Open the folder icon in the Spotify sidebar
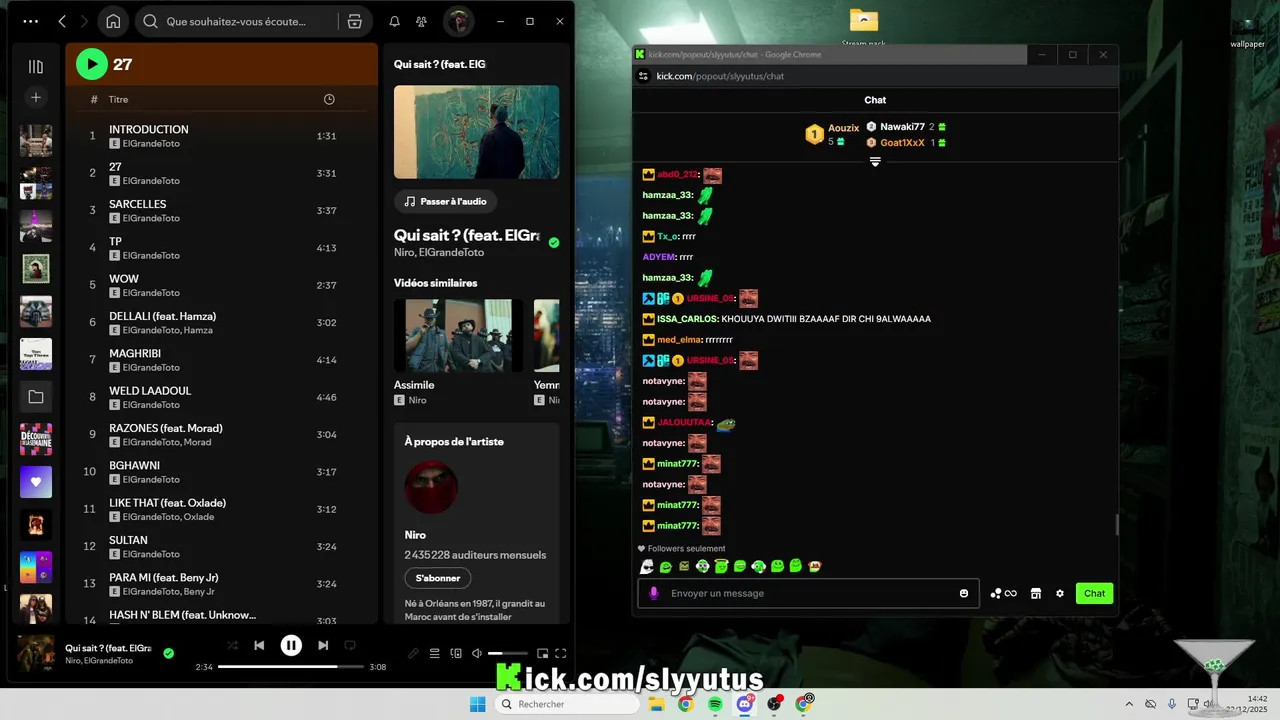 [36, 397]
